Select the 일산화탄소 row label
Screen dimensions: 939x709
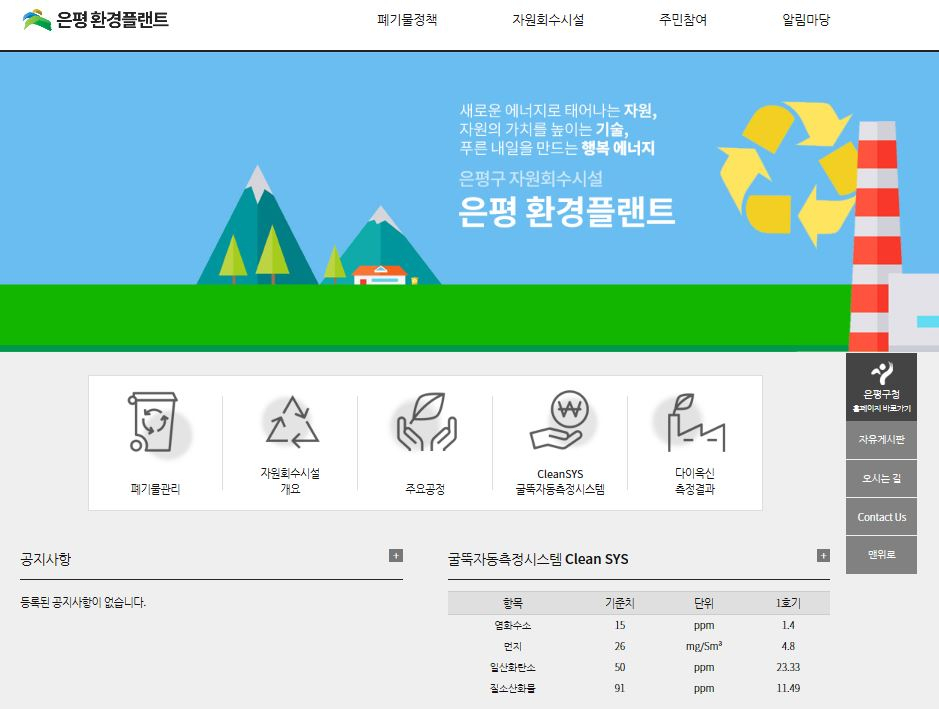tap(513, 668)
